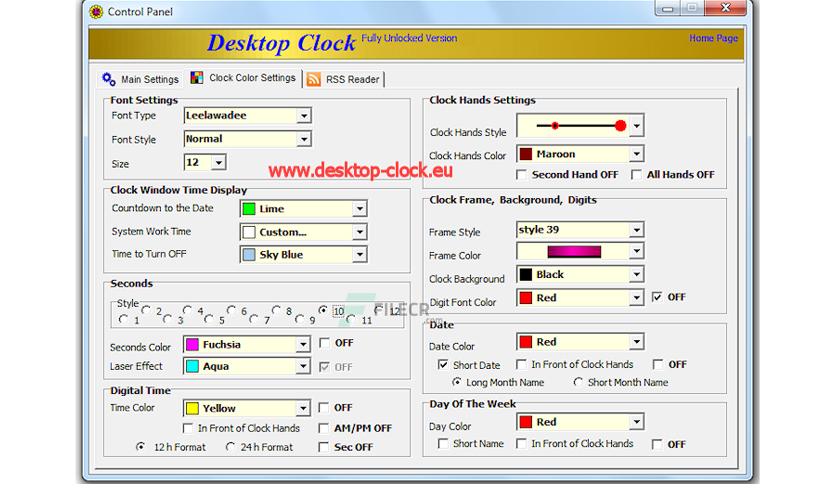836x484 pixels.
Task: Toggle the Date OFF checkbox
Action: [658, 365]
